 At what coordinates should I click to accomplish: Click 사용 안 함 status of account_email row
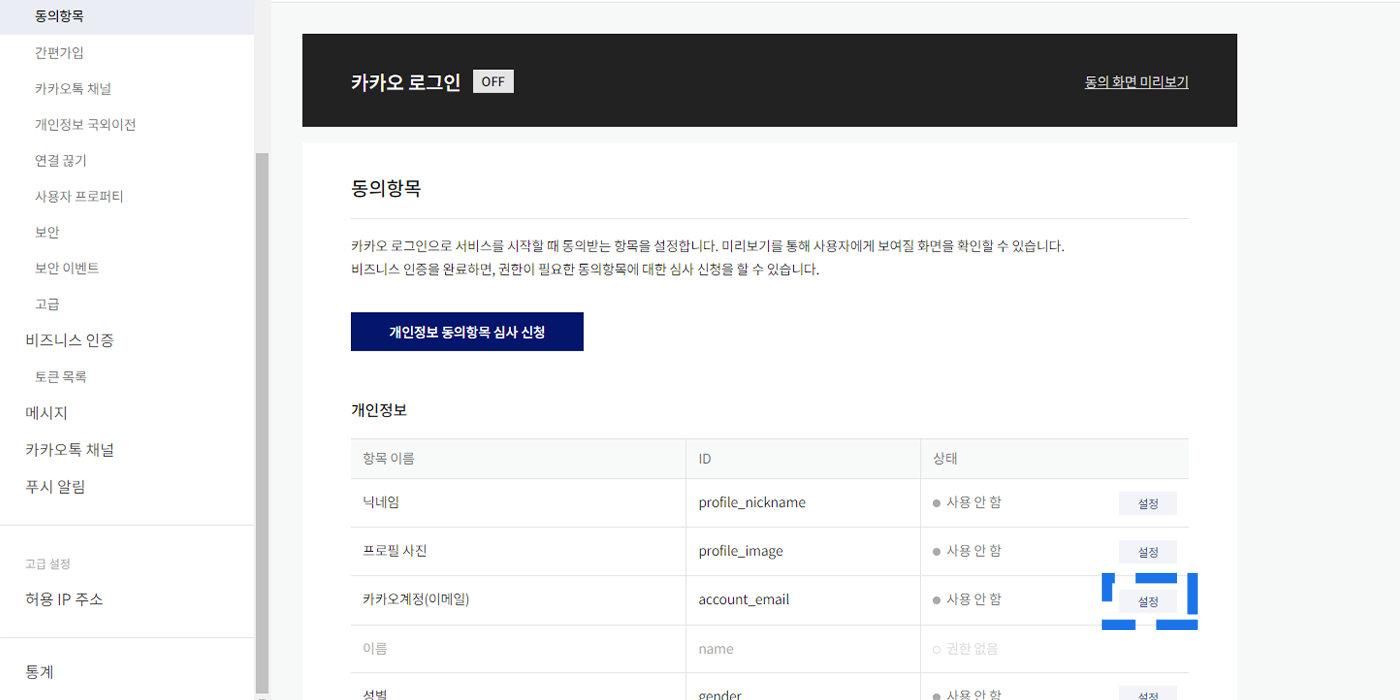click(967, 599)
